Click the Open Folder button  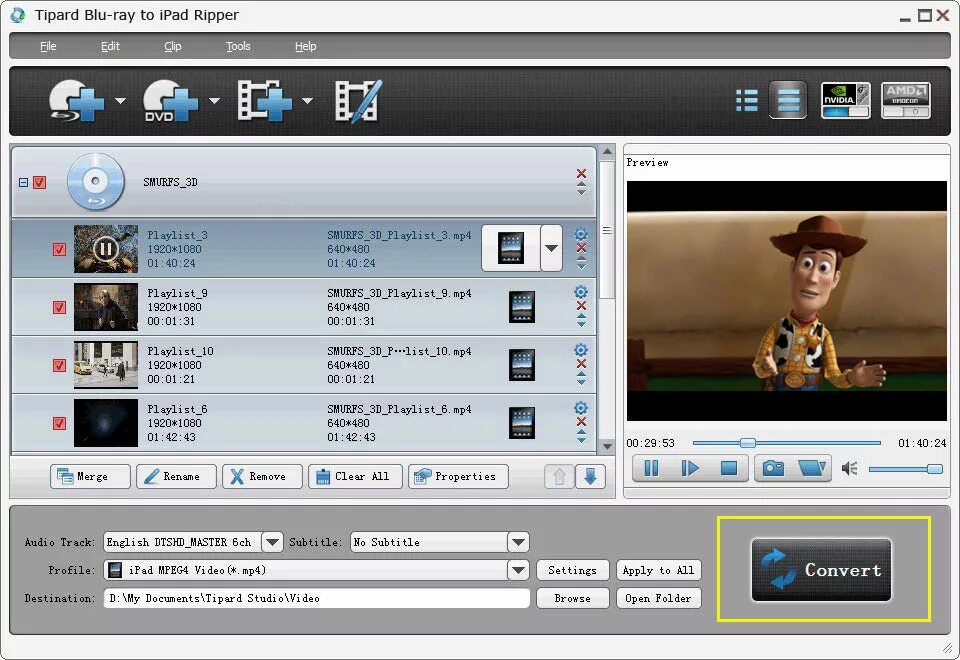click(659, 598)
